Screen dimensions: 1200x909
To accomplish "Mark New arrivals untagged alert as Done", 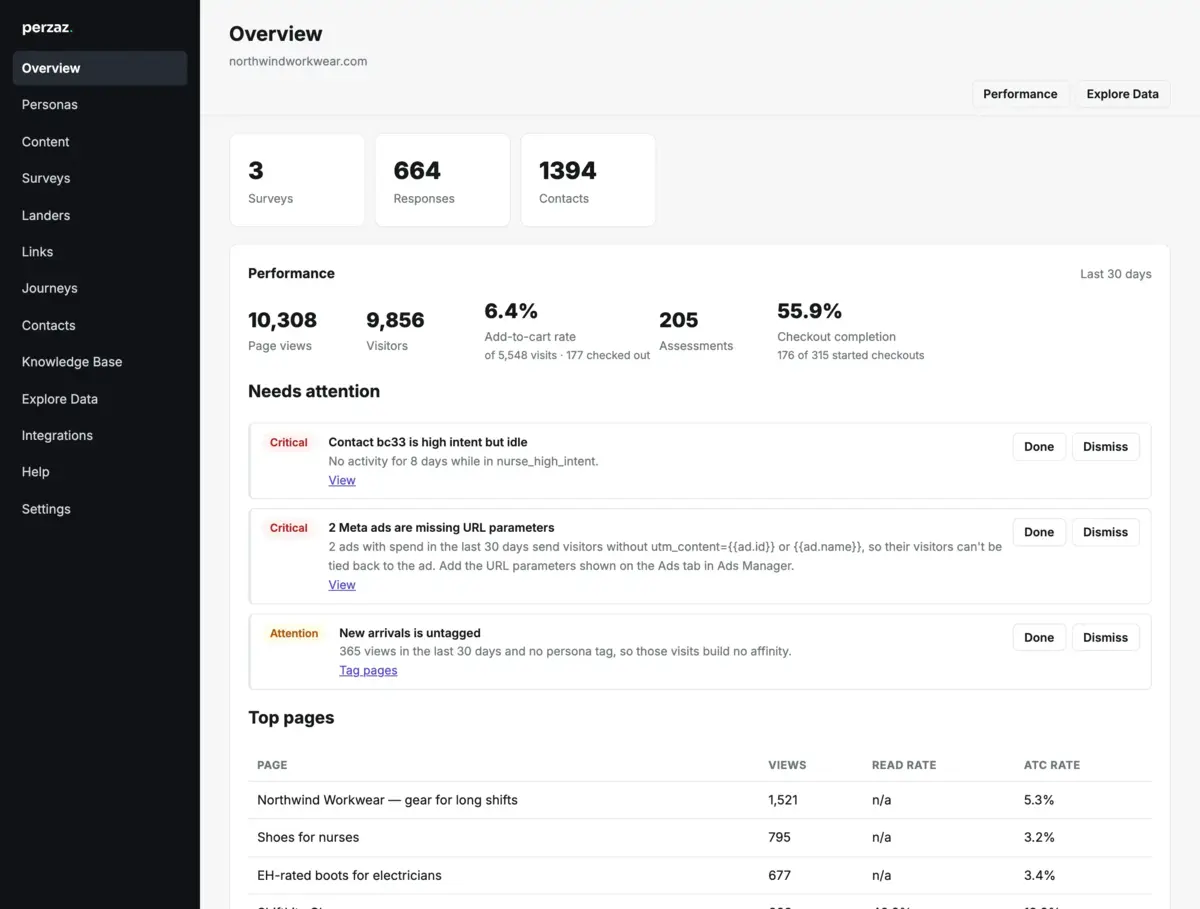I will [1039, 637].
